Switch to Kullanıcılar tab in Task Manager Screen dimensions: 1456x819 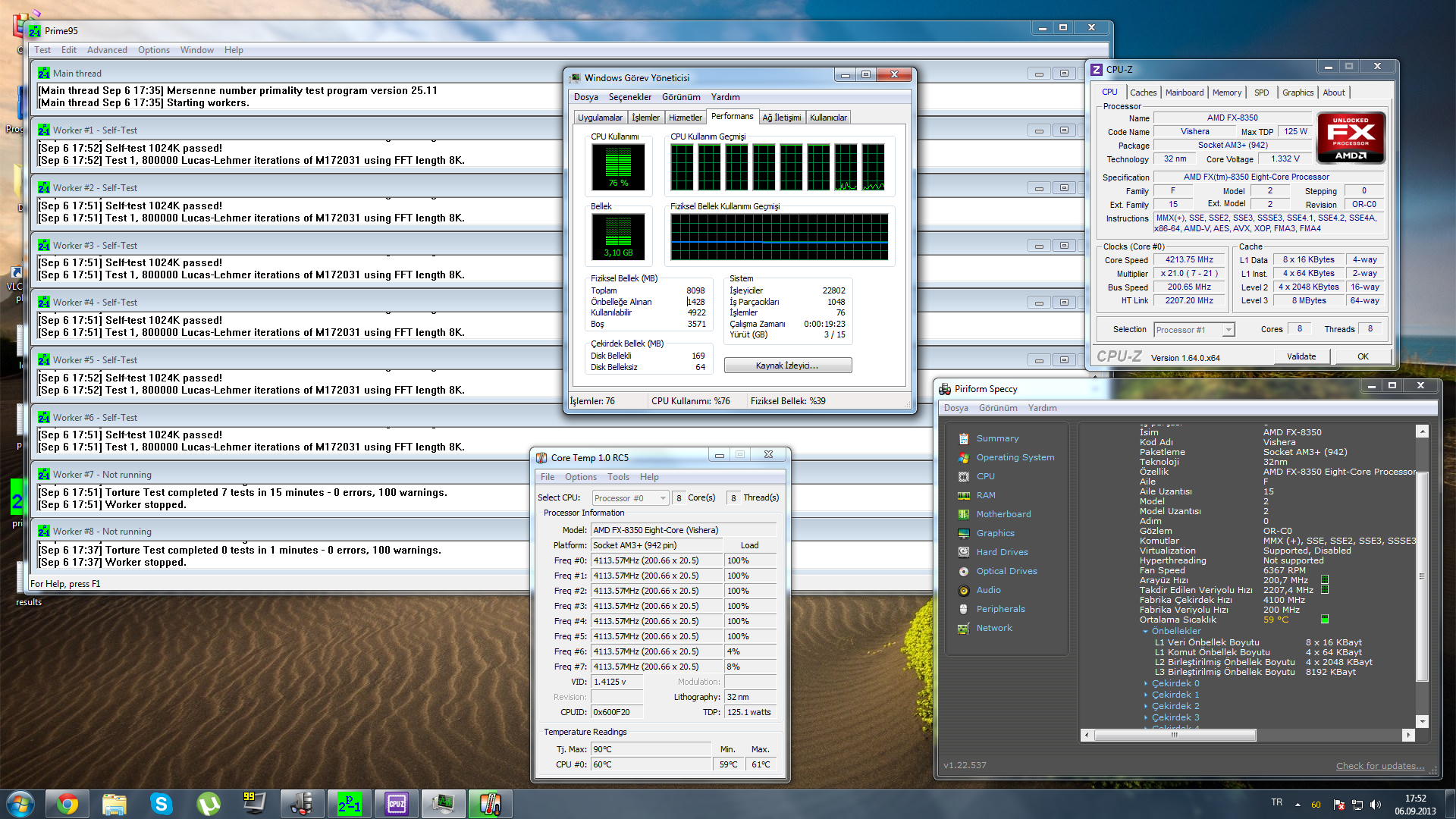tap(828, 118)
